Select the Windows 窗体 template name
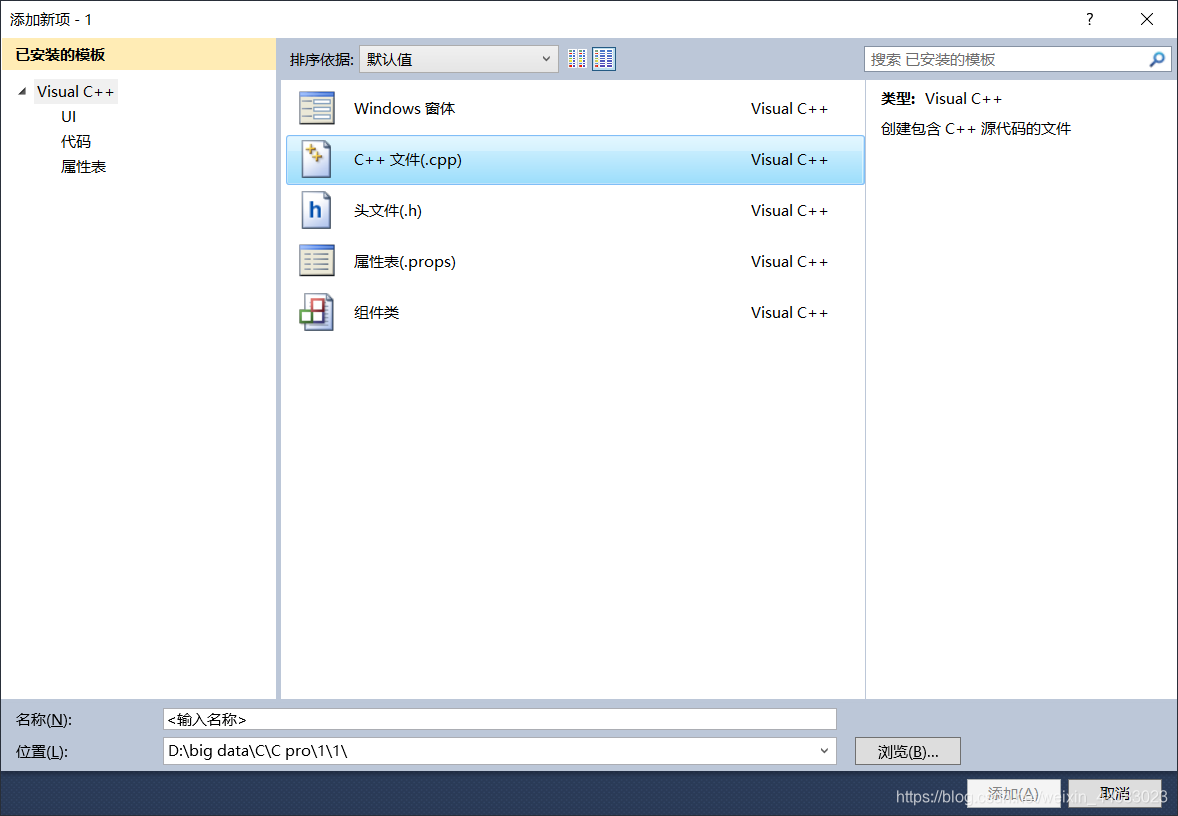This screenshot has width=1178, height=816. point(404,108)
